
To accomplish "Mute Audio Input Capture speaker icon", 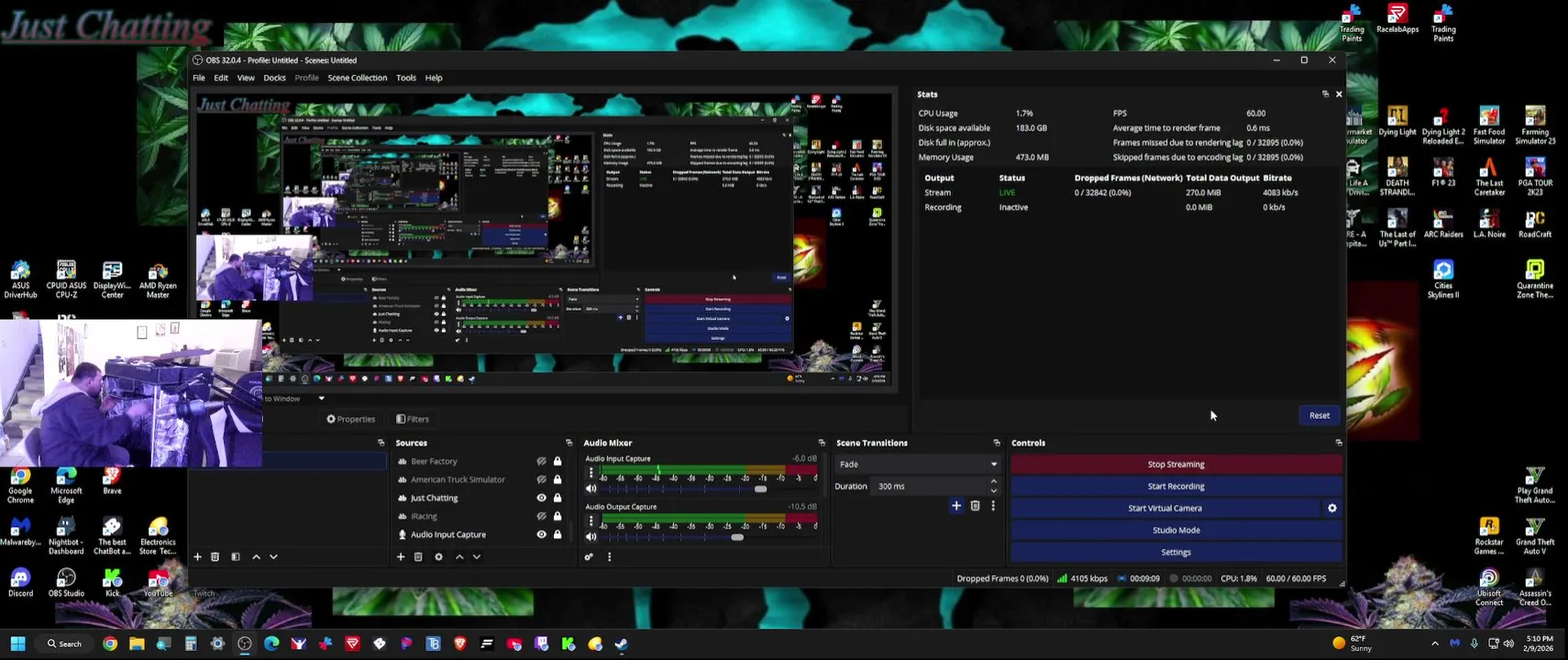I will click(591, 489).
